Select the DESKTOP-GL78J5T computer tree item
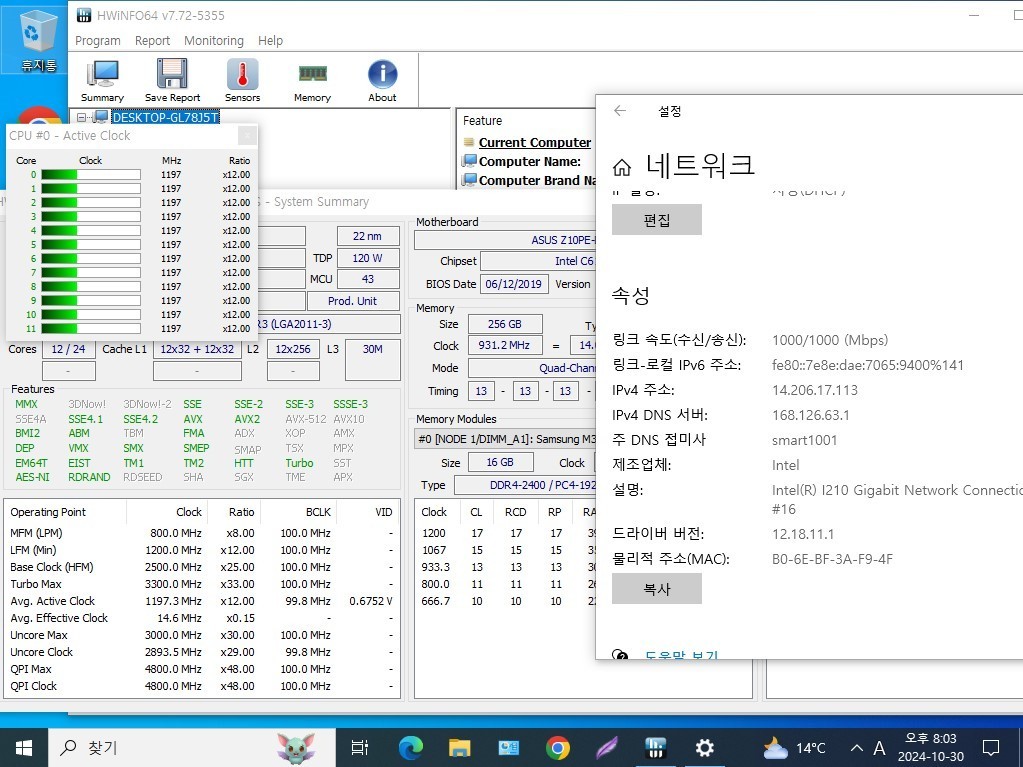 [x=165, y=117]
